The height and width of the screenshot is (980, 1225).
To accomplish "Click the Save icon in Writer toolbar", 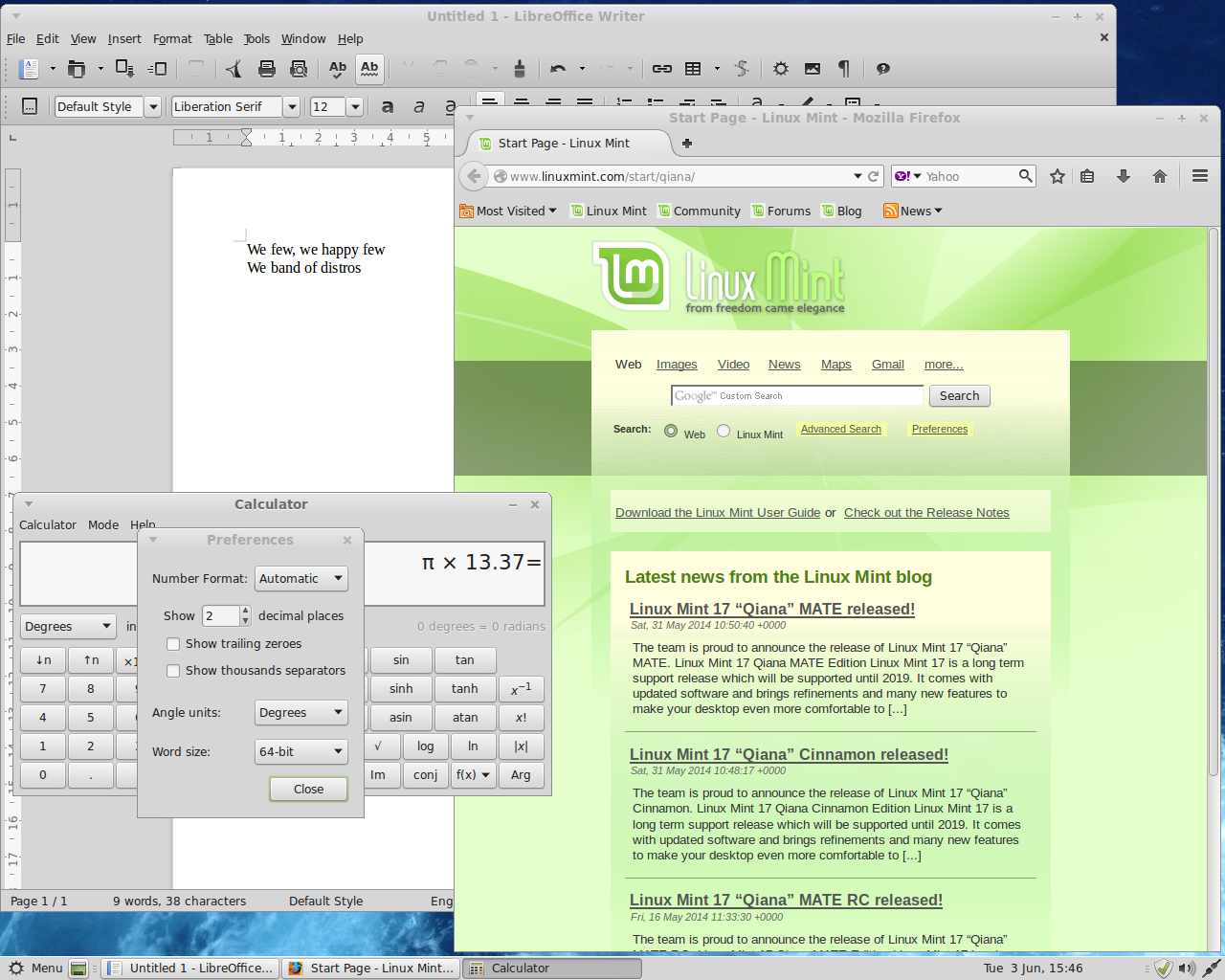I will click(x=124, y=69).
